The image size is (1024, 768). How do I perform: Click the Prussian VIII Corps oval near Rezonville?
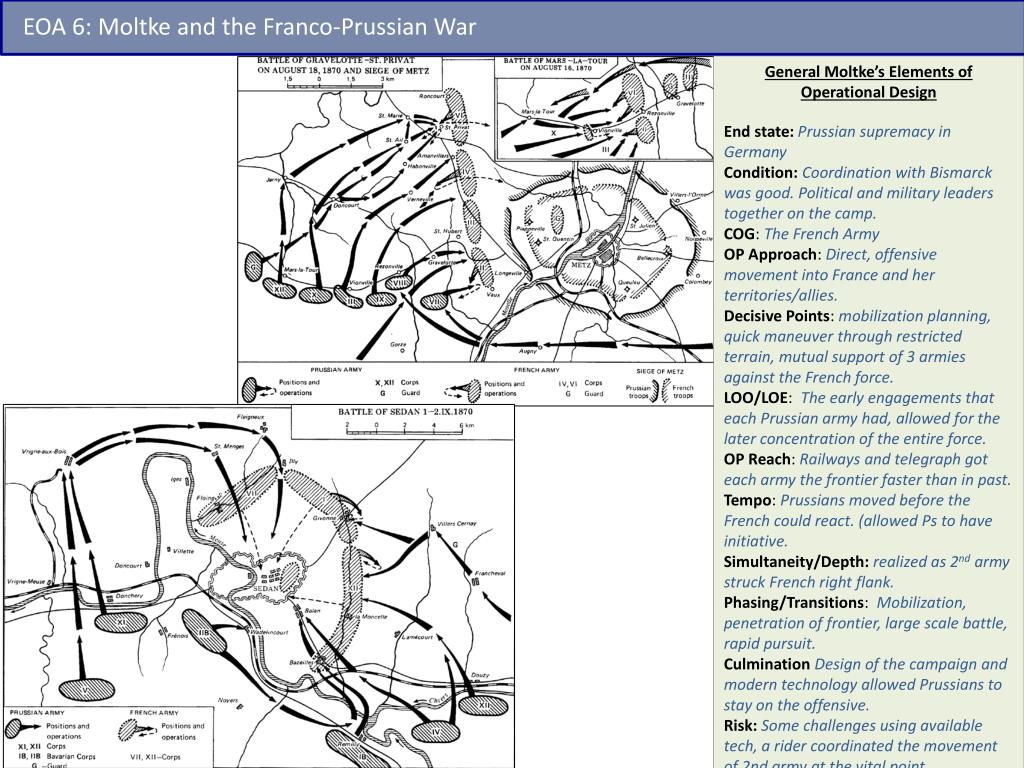tap(398, 283)
